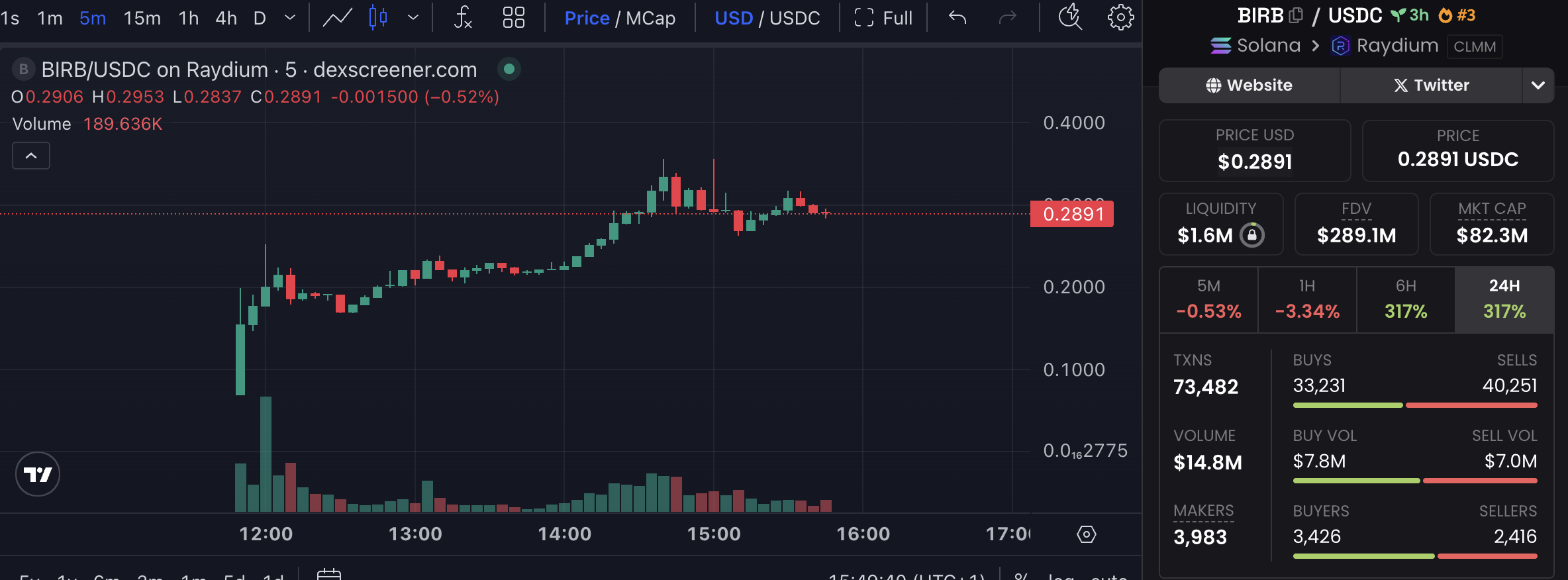Select the candlestick chart style icon
Screen dimensions: 1568x580
coord(378,18)
